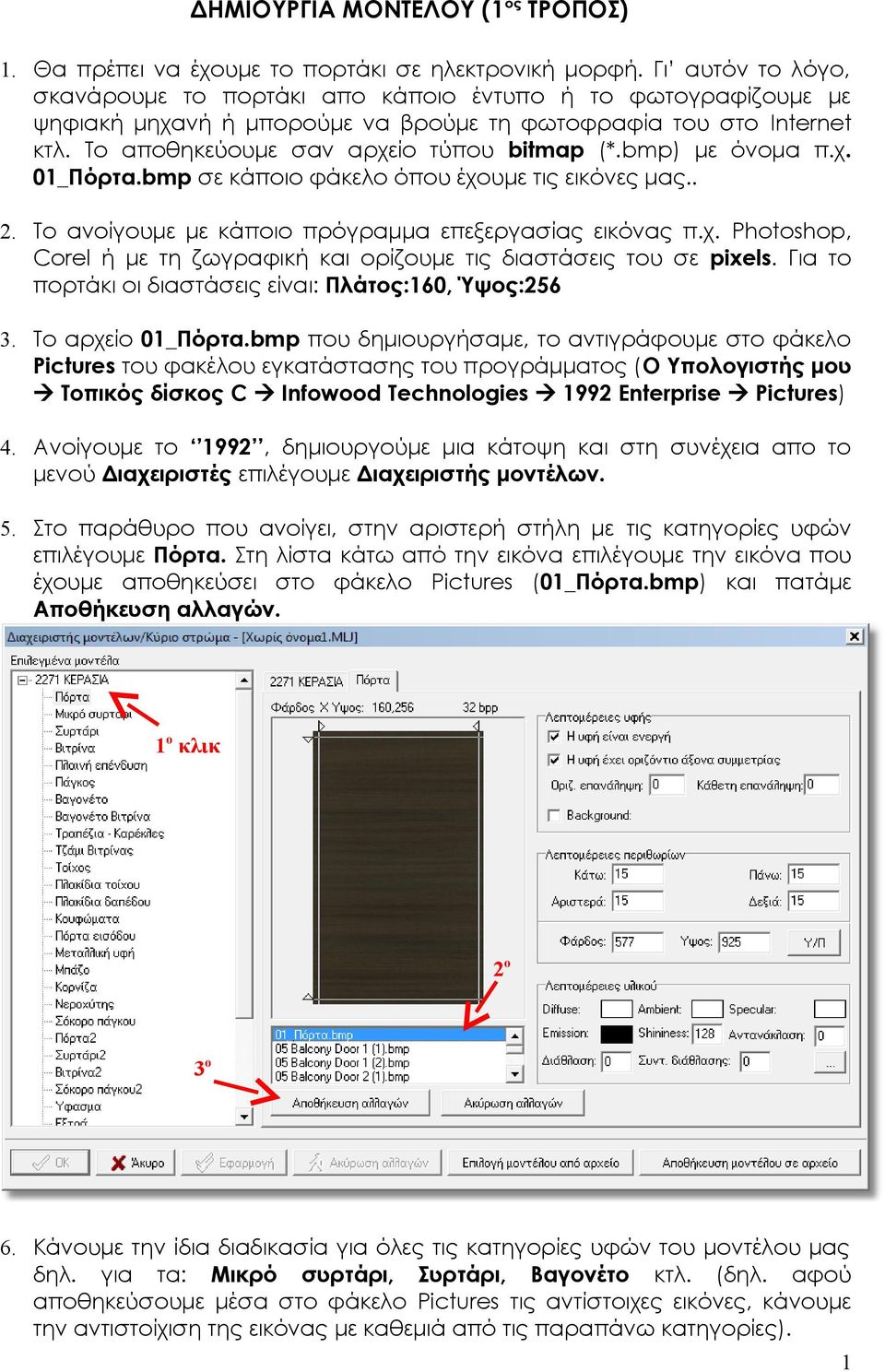This screenshot has height=1372, width=885.
Task: Select 05 Balcony Door 2 (1).bmp
Action: 389,1076
